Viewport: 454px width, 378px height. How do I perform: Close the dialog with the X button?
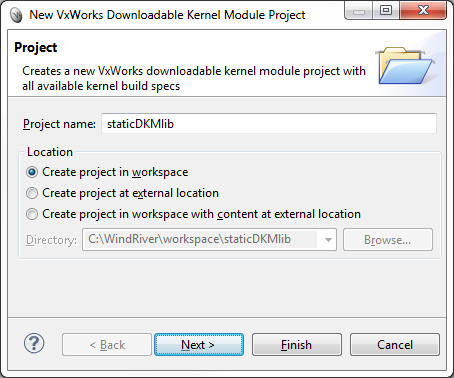tap(423, 10)
